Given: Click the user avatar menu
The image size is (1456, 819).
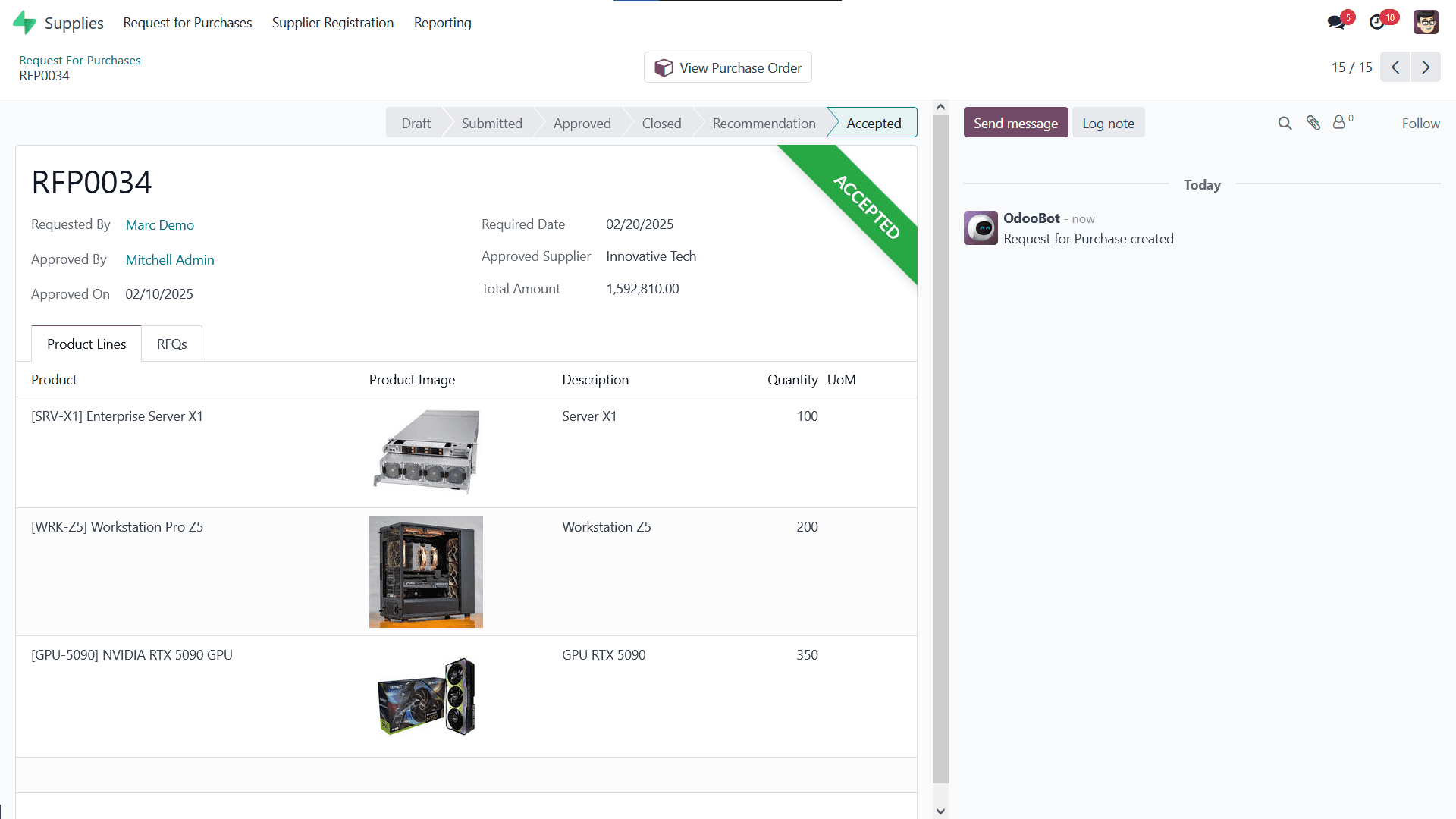Looking at the screenshot, I should (x=1426, y=22).
